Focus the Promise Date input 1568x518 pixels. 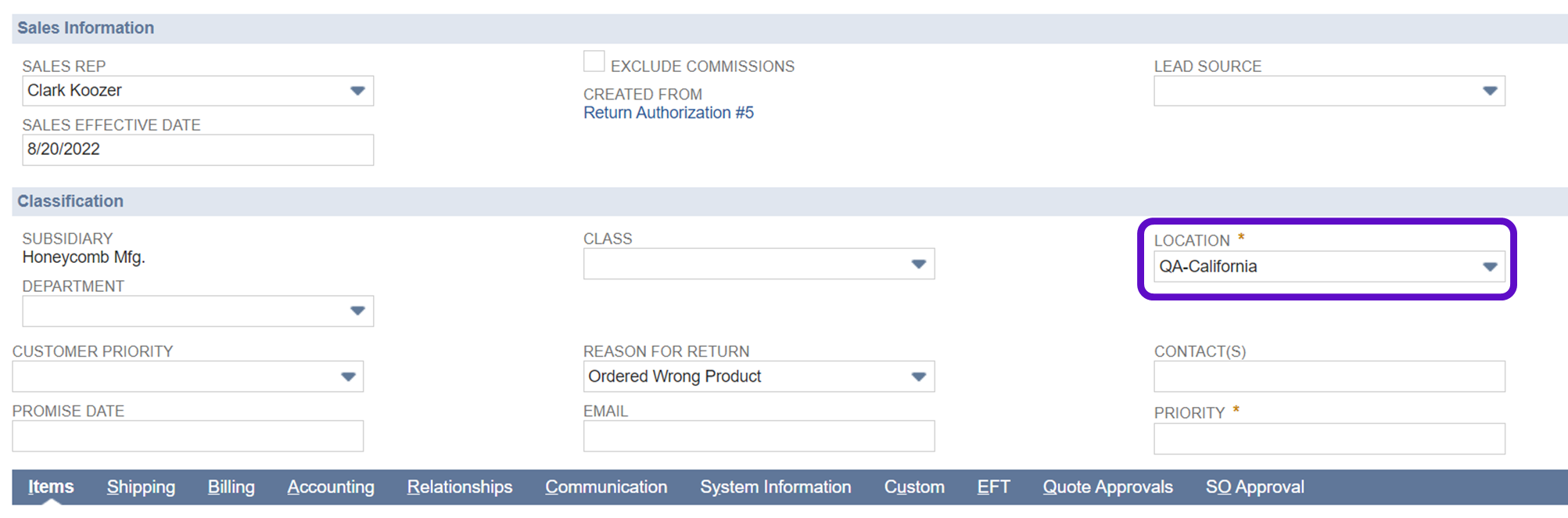[x=188, y=436]
